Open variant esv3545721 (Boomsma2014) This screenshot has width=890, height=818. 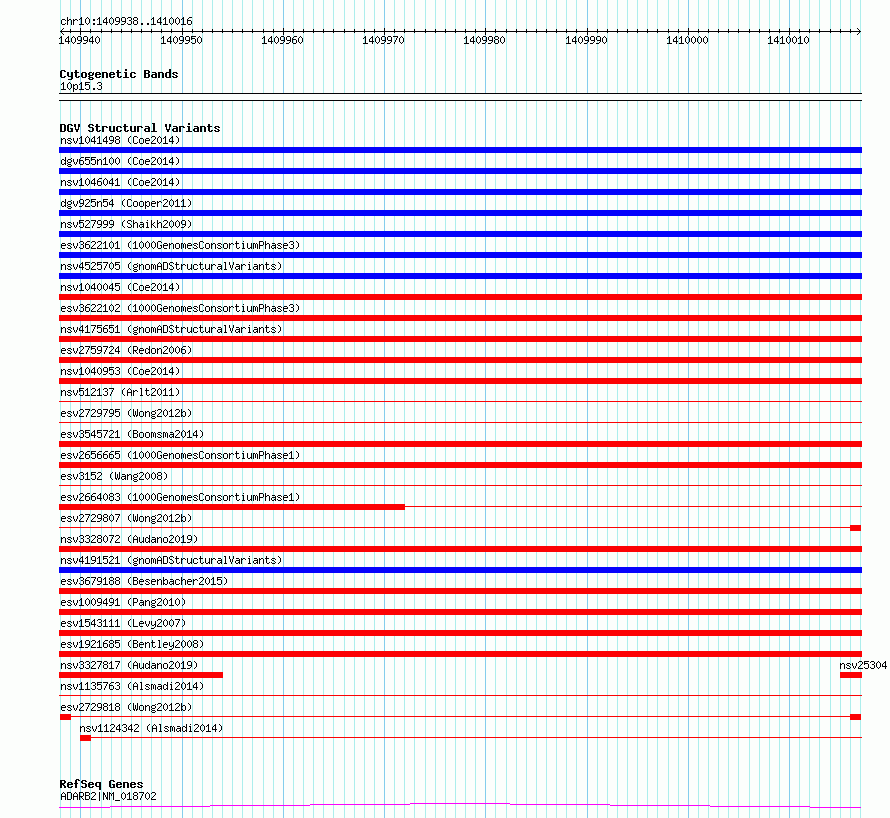click(x=132, y=434)
